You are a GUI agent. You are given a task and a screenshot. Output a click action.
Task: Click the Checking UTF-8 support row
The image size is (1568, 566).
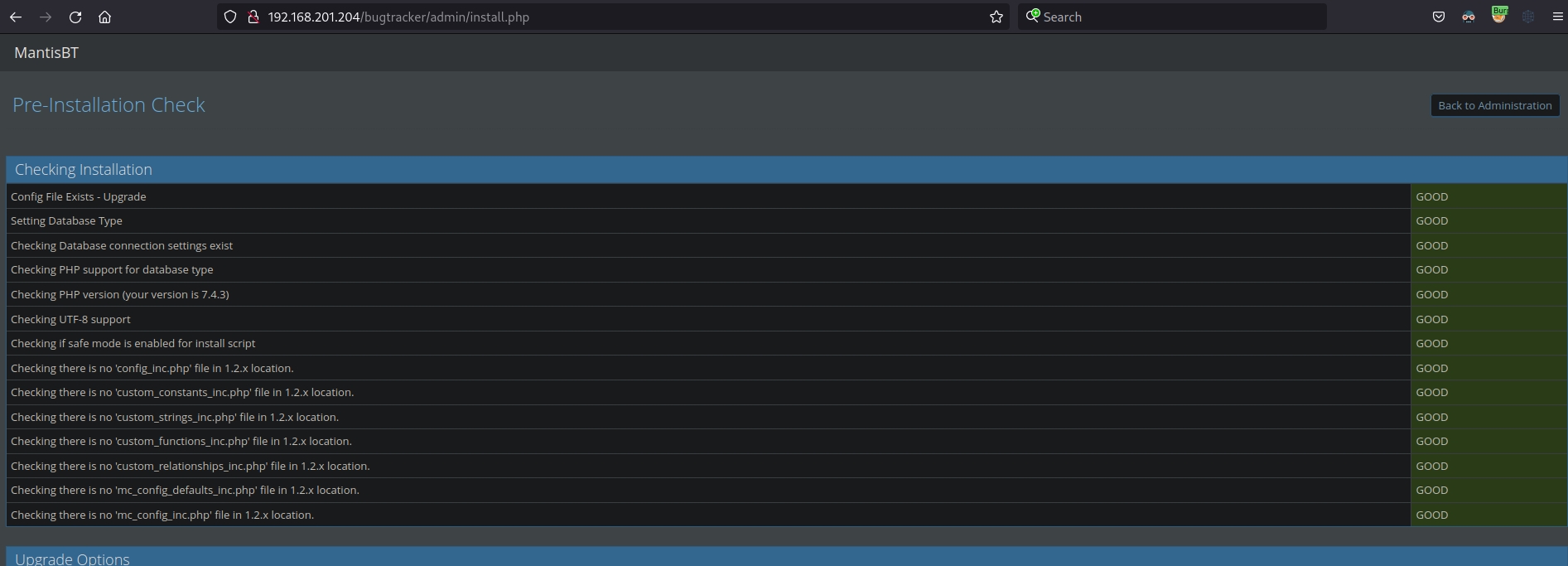[x=71, y=320]
